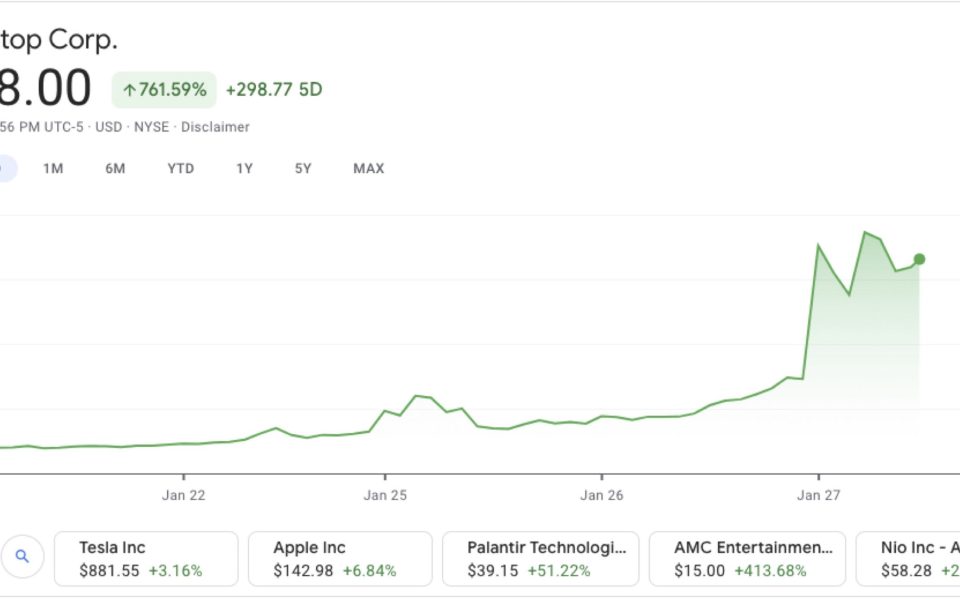
Task: Show the YTD chart range
Action: 180,168
